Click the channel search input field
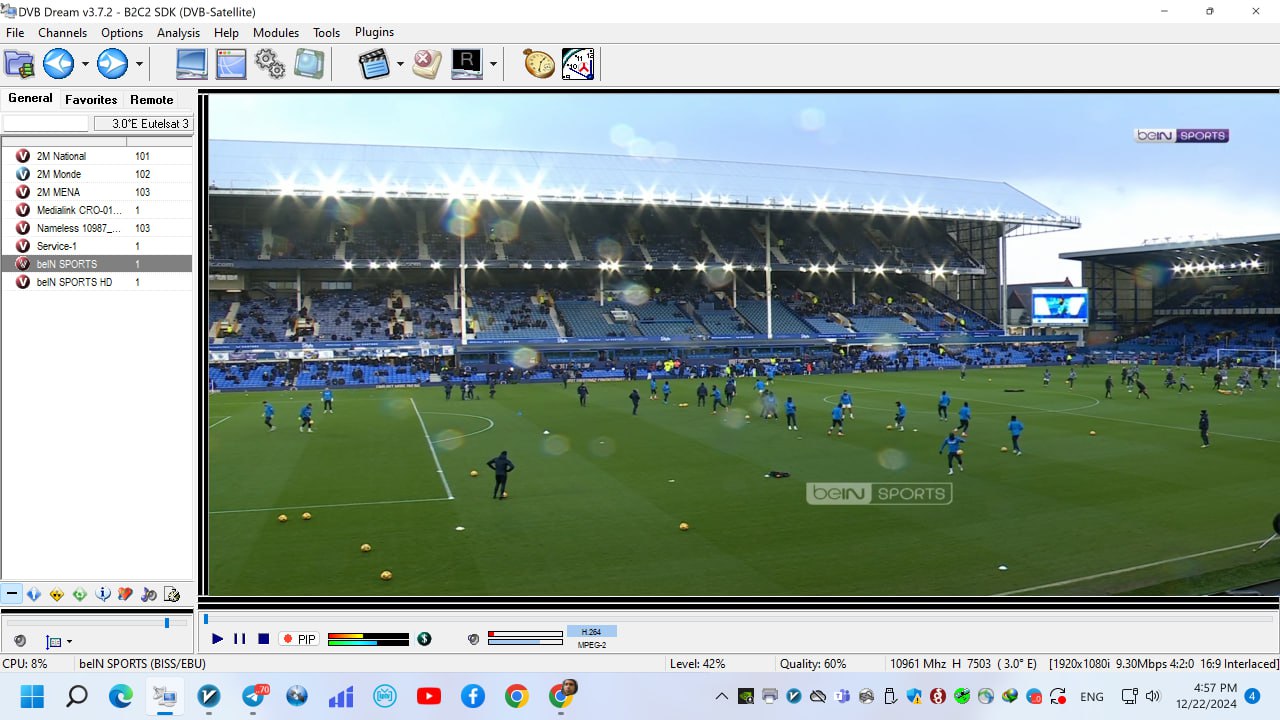Viewport: 1280px width, 720px height. click(46, 123)
